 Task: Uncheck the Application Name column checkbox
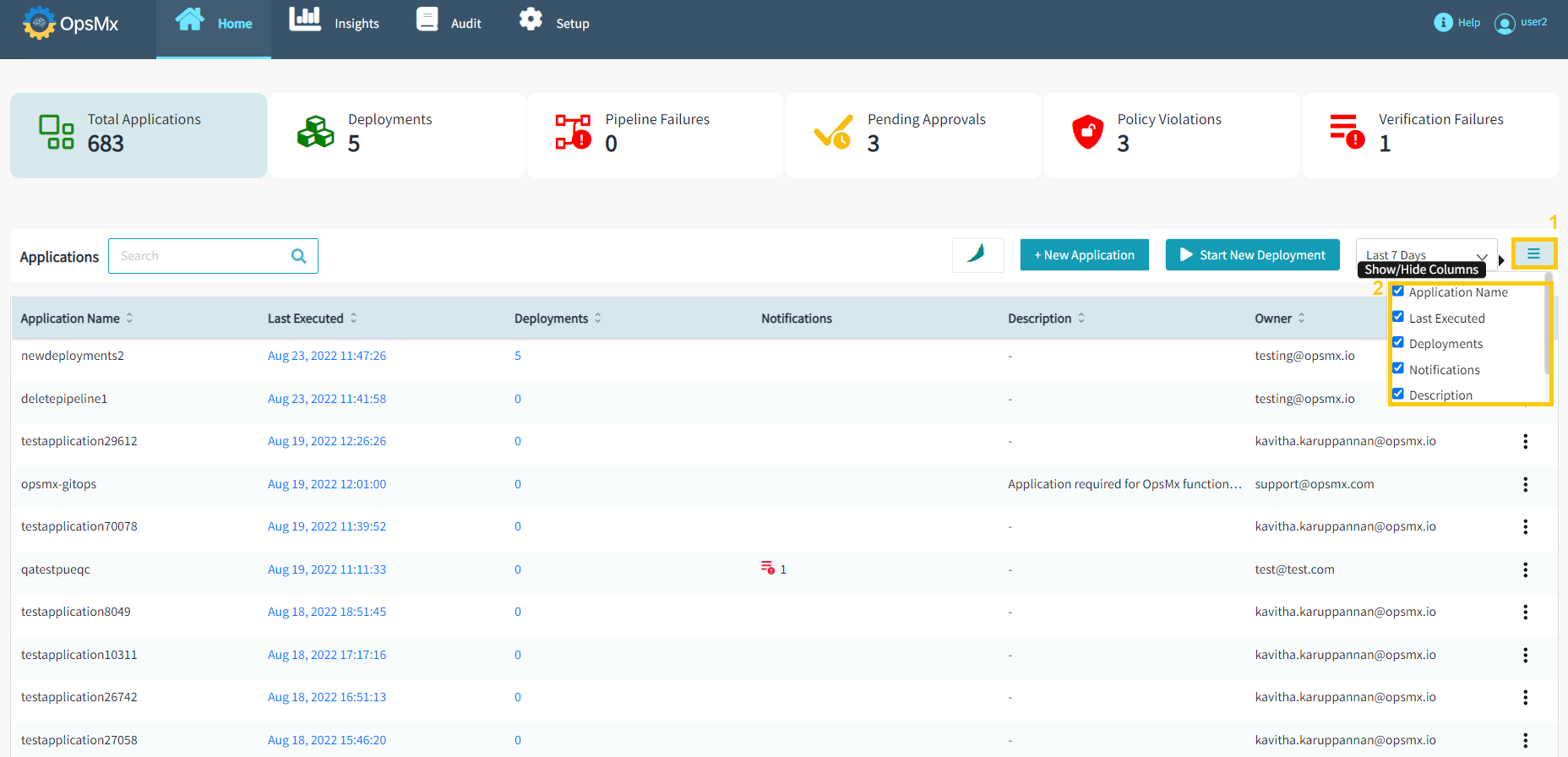pyautogui.click(x=1398, y=291)
